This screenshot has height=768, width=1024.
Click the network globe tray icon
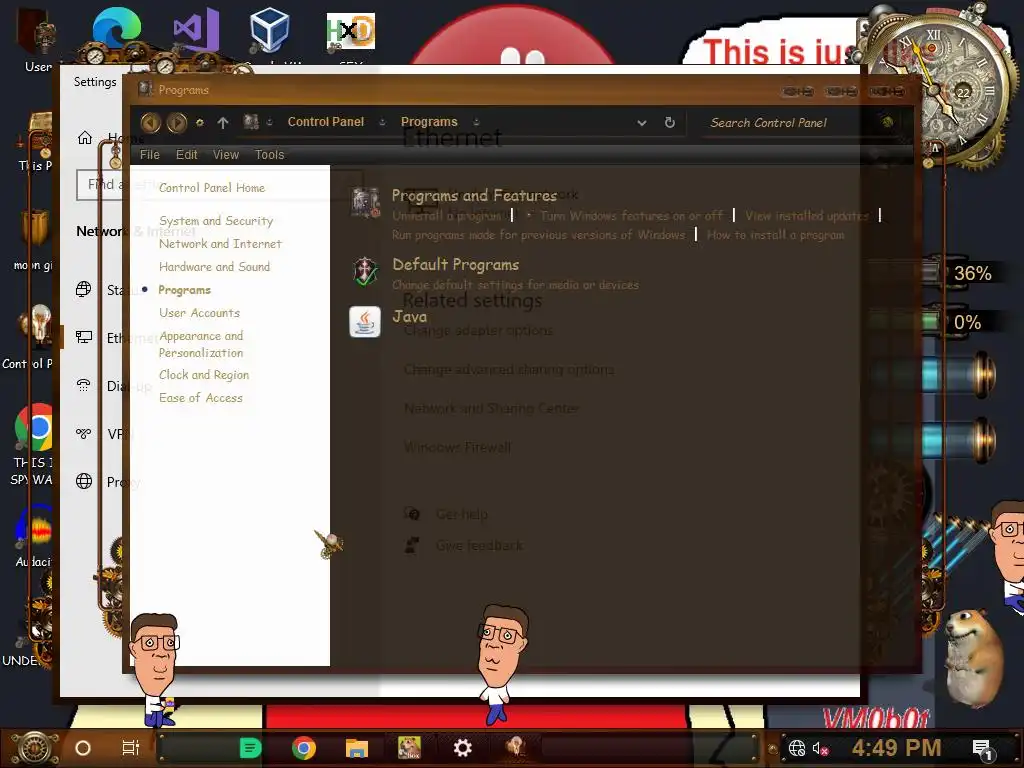797,748
